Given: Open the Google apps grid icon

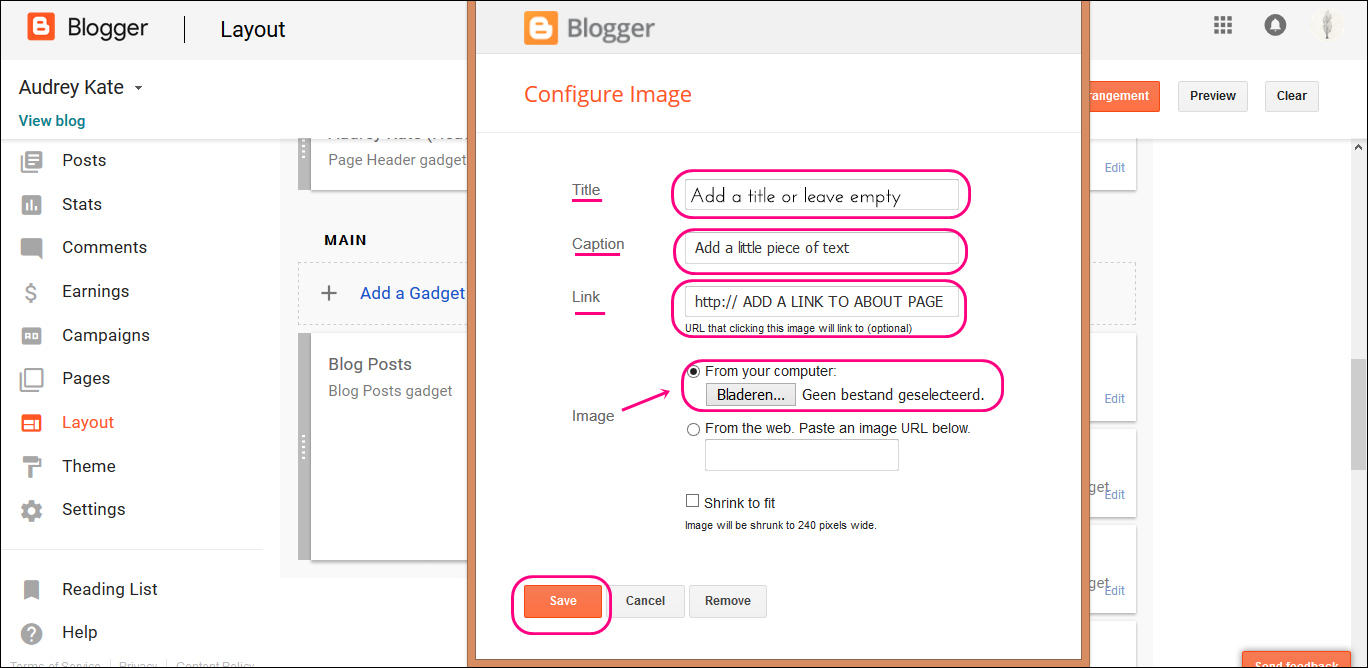Looking at the screenshot, I should point(1223,26).
